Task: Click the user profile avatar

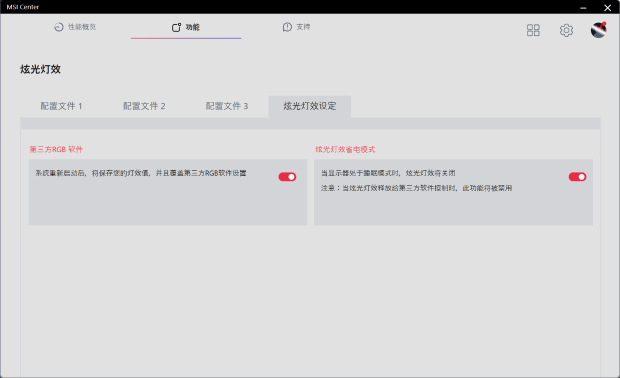Action: pyautogui.click(x=599, y=30)
